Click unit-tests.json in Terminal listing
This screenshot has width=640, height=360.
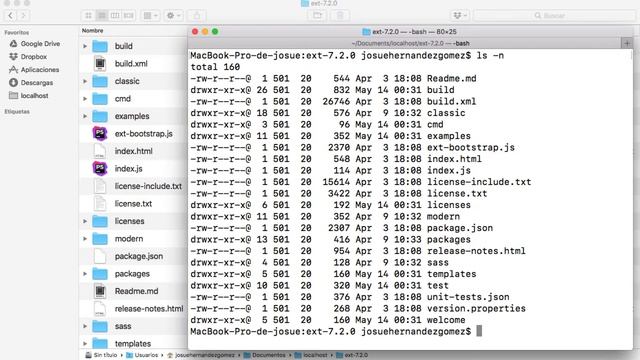[x=468, y=297]
